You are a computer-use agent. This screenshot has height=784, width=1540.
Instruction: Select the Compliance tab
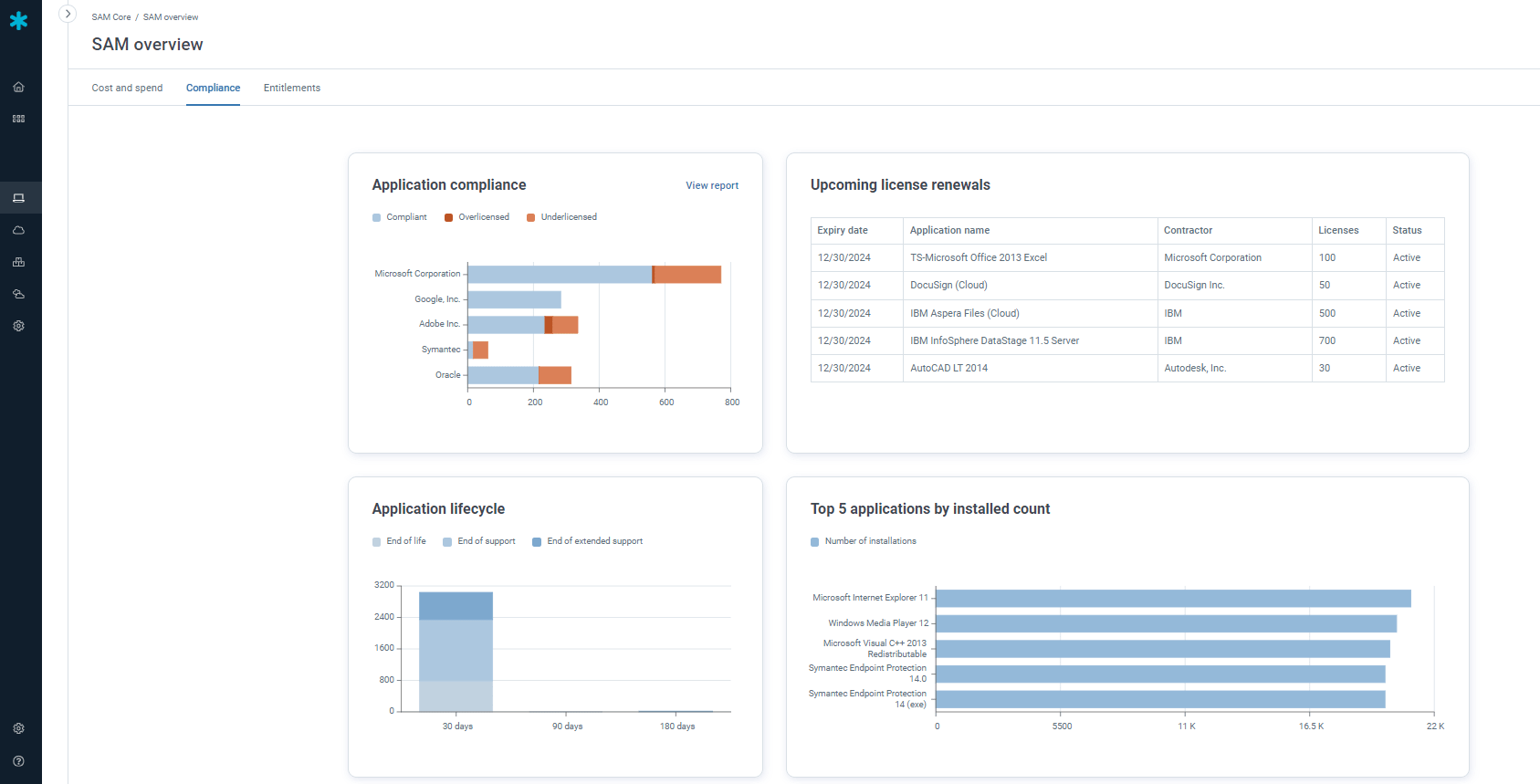(x=213, y=88)
